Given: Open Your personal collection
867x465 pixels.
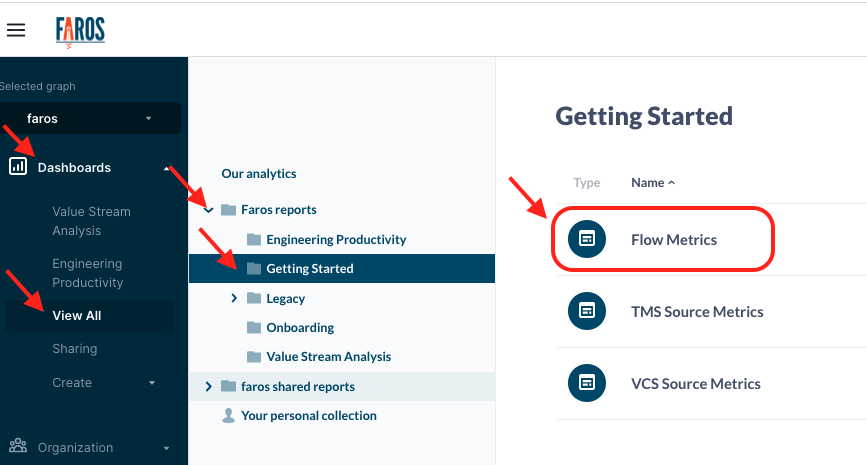Looking at the screenshot, I should pos(309,415).
